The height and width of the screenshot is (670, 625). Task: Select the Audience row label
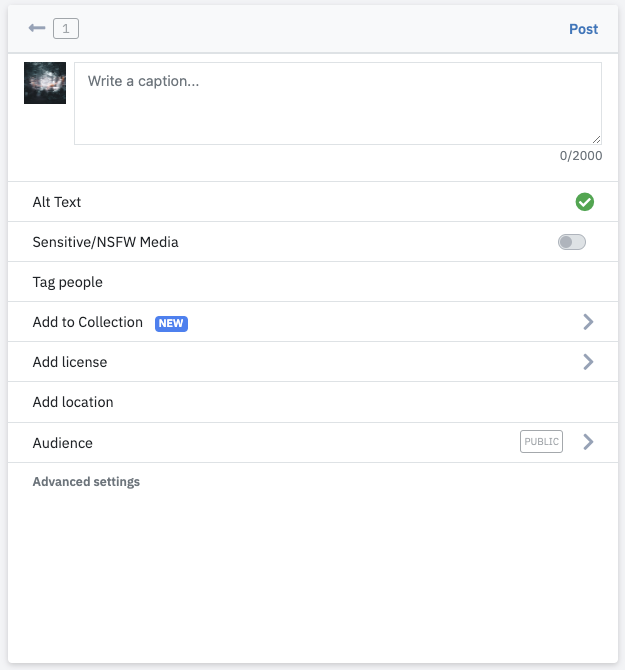(63, 443)
